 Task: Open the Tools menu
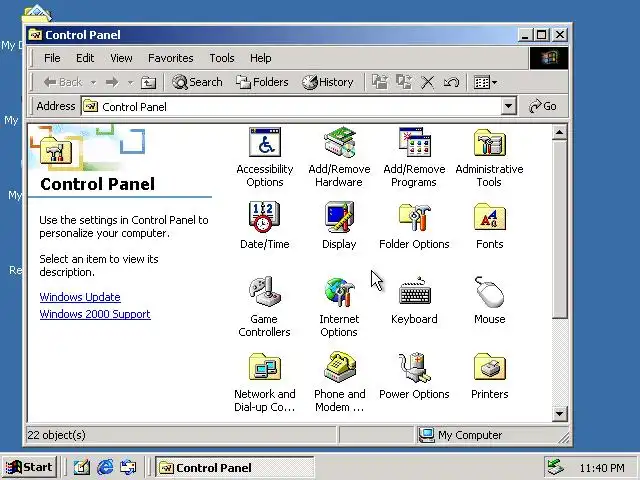click(x=222, y=58)
